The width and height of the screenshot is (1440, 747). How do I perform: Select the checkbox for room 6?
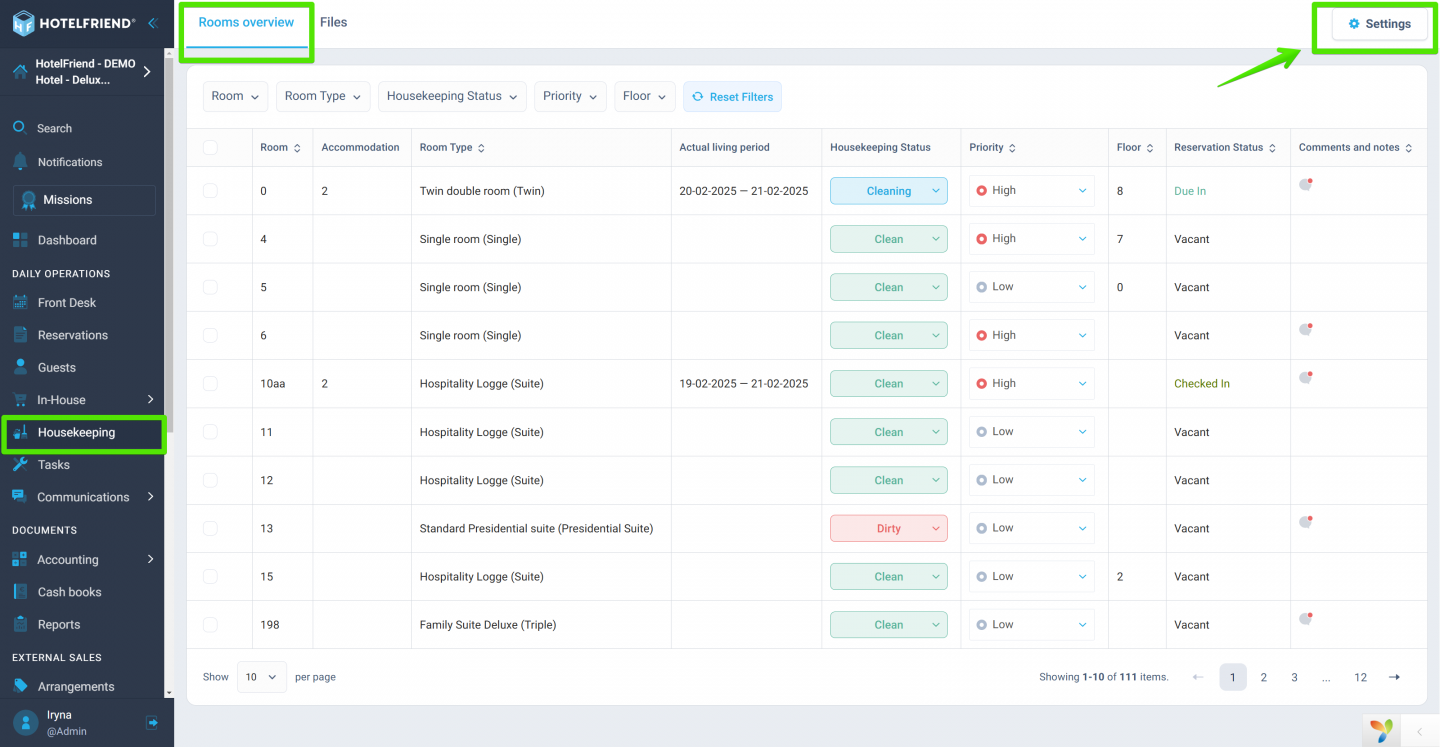coord(210,335)
